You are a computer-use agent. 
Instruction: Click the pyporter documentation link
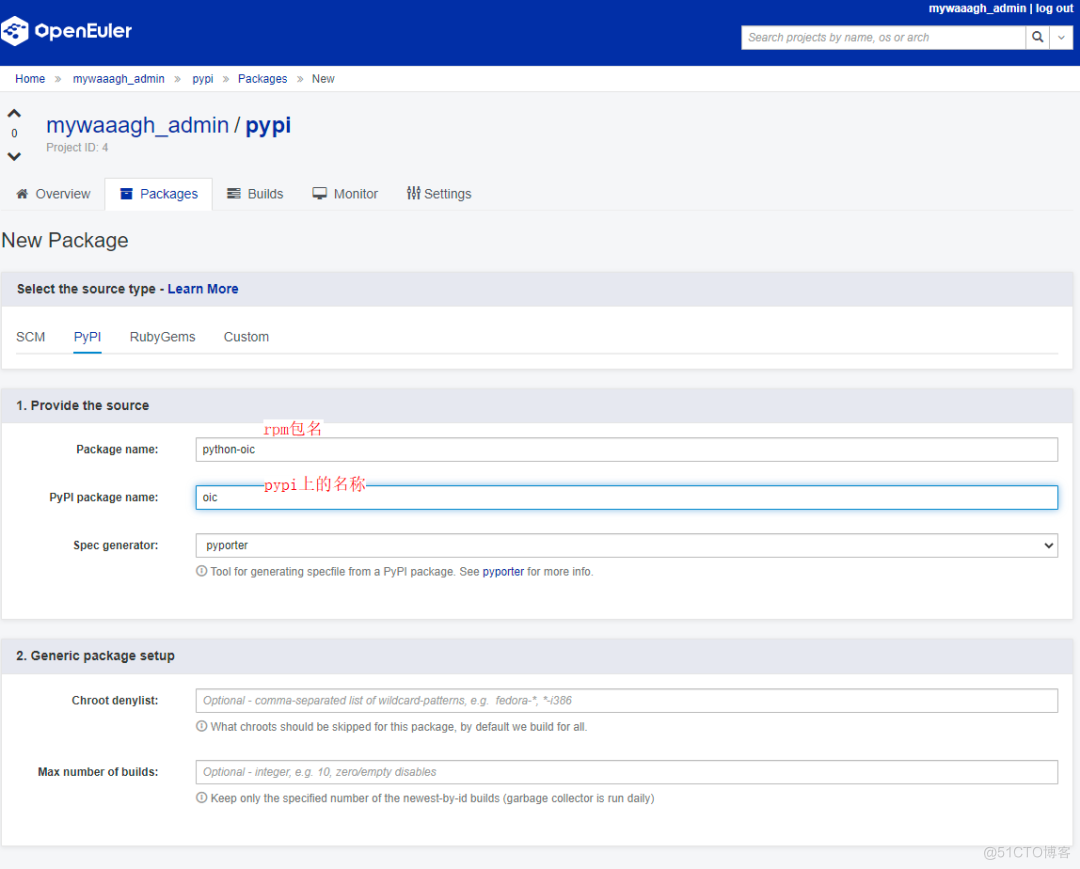pos(503,571)
